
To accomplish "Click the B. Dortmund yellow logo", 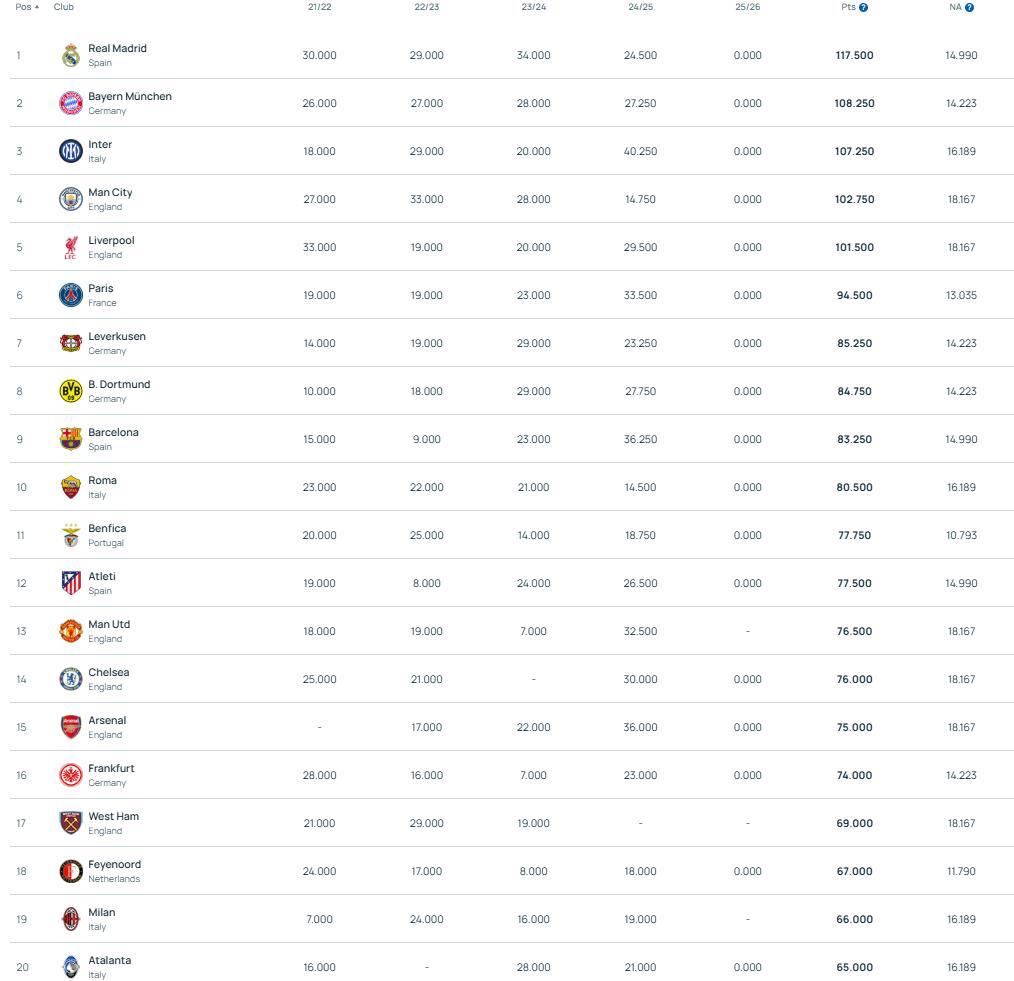I will (70, 391).
